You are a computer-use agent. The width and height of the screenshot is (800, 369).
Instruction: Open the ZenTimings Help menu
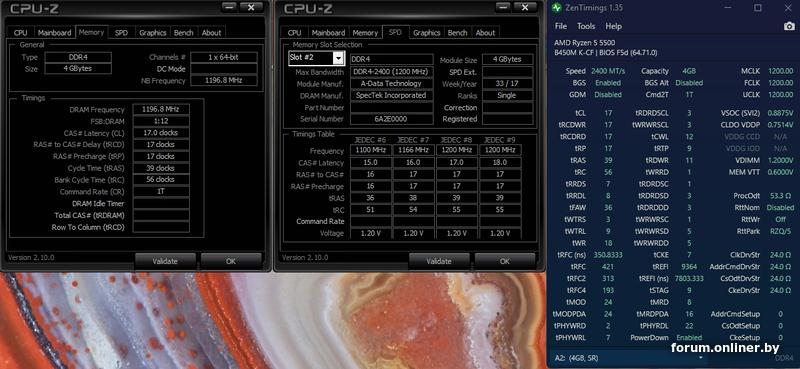pos(613,26)
